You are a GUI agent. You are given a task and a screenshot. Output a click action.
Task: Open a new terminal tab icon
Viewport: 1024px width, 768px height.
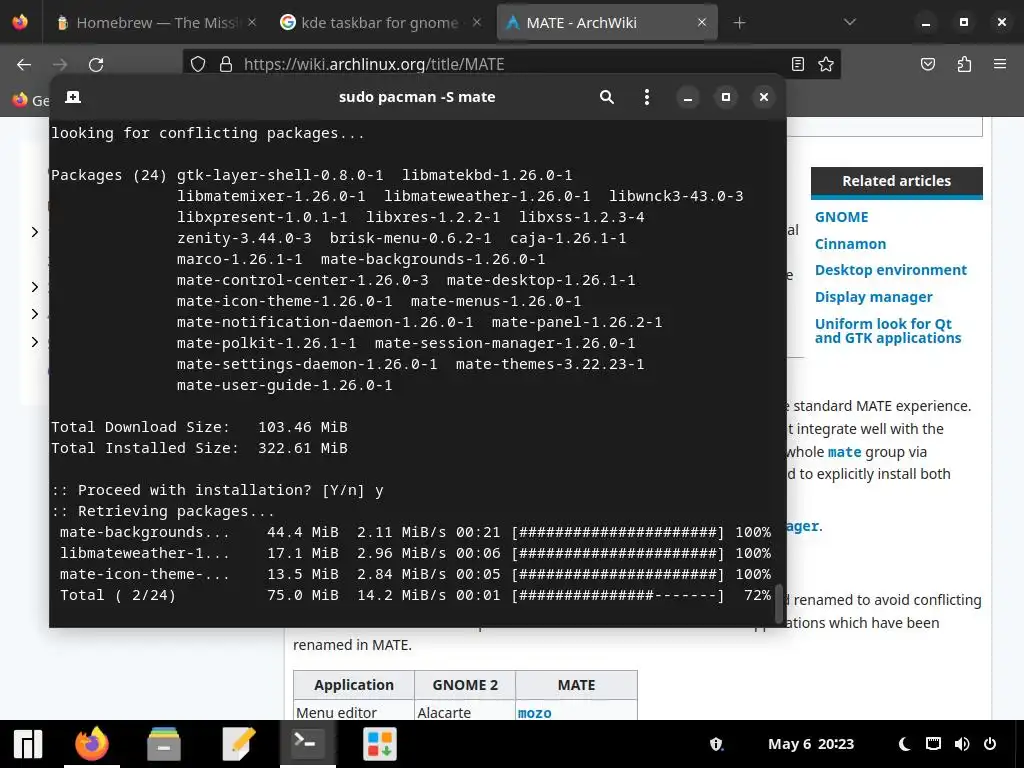[73, 97]
